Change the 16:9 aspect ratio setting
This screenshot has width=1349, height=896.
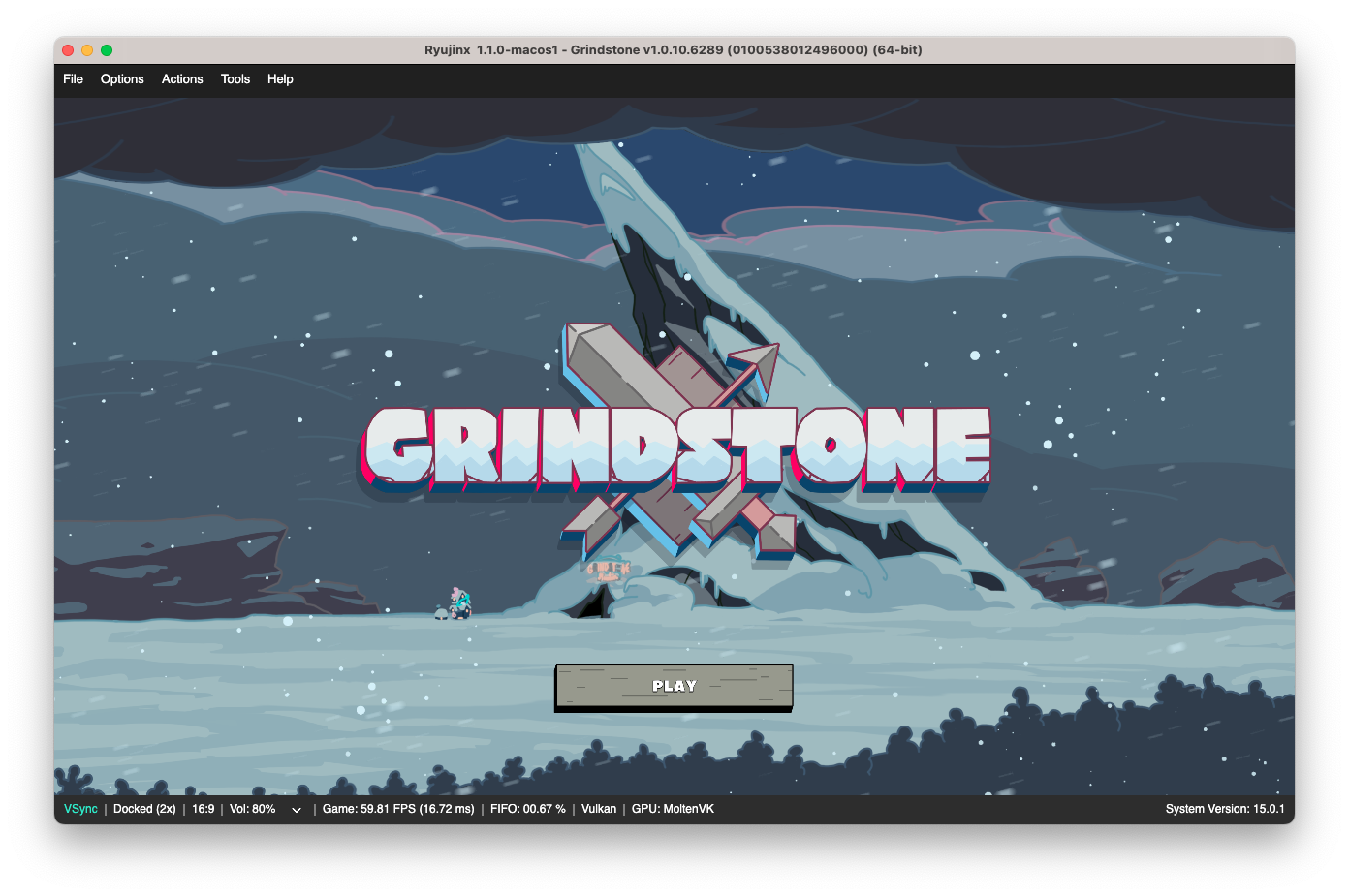coord(203,808)
